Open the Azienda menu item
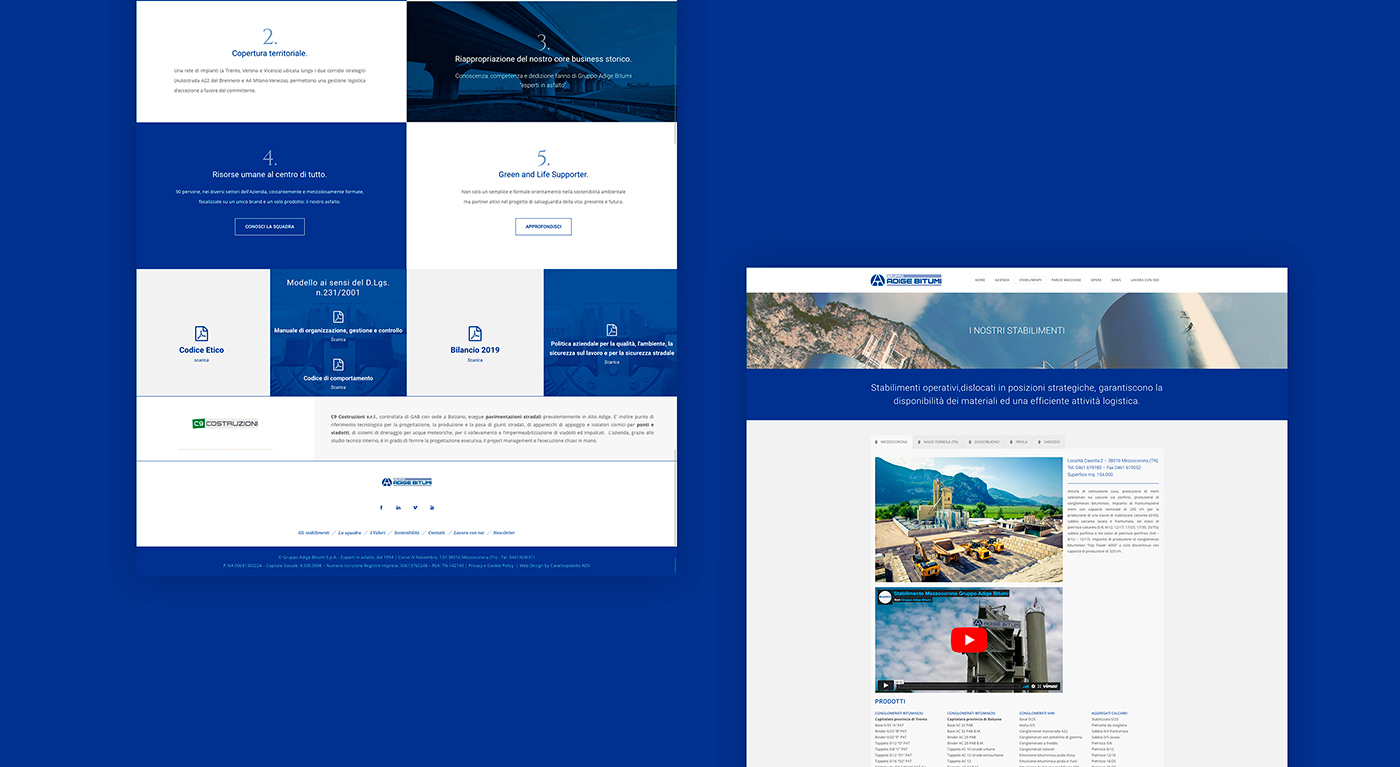Screen dimensions: 1400x767 point(1002,280)
